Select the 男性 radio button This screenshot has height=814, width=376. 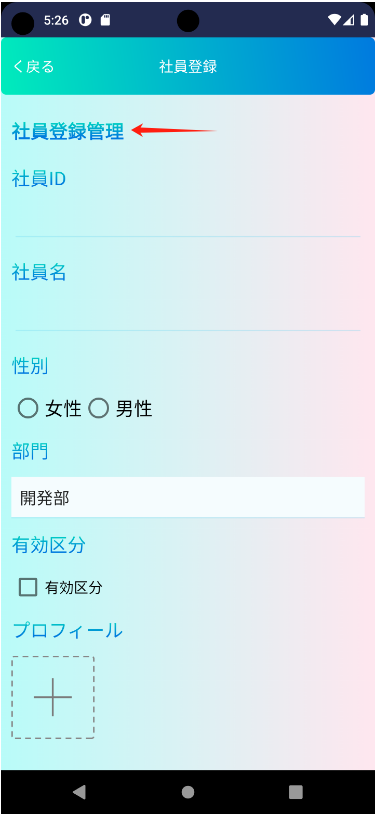[98, 409]
